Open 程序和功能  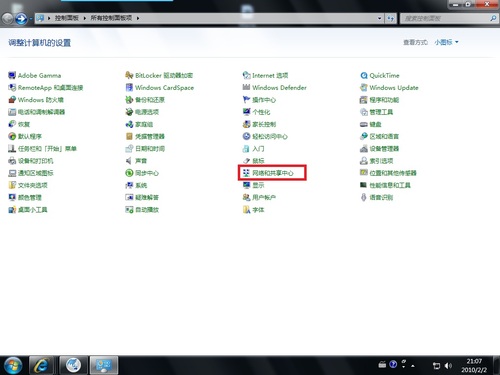tap(379, 100)
